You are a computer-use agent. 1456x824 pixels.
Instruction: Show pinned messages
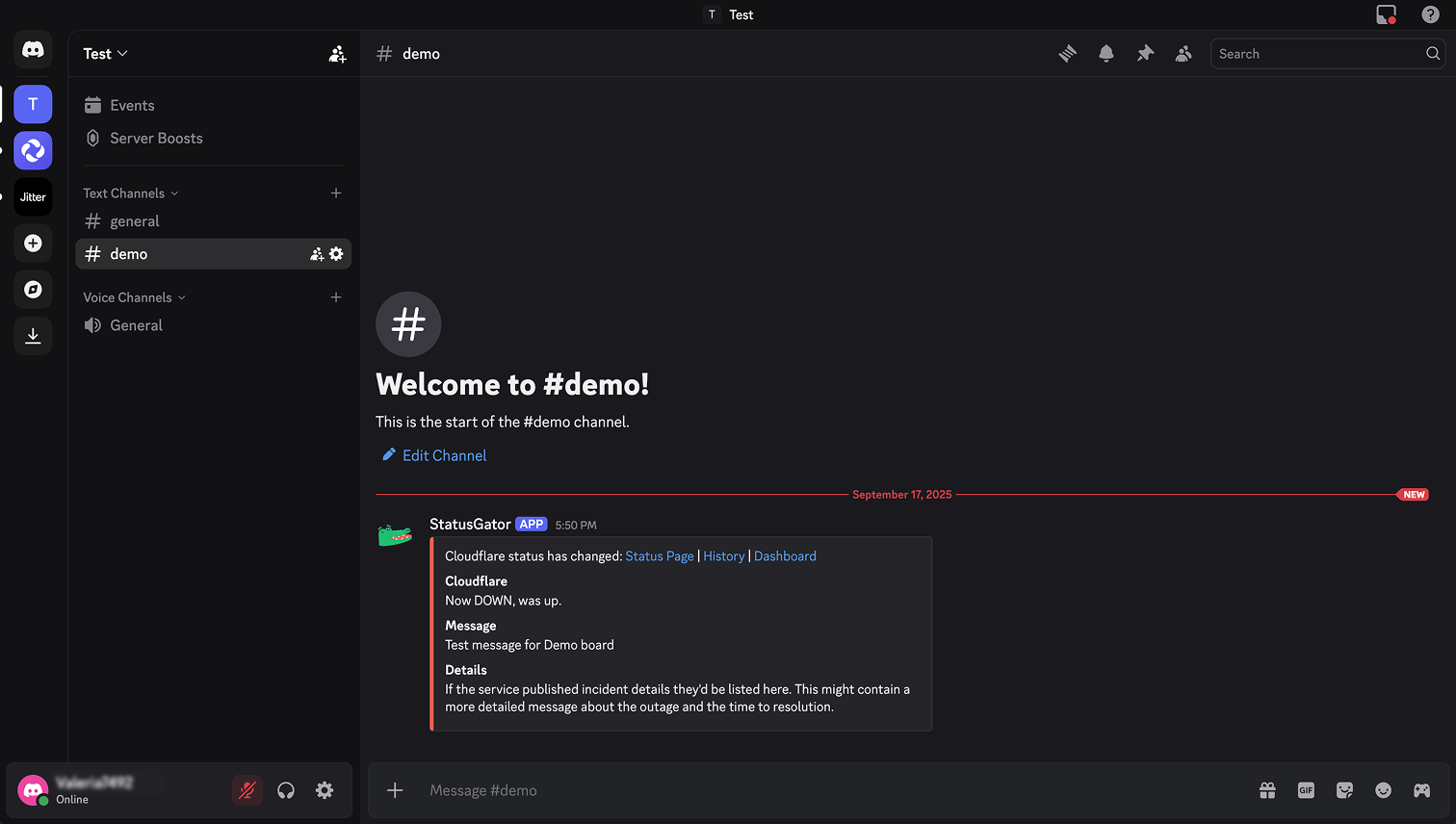(1145, 54)
